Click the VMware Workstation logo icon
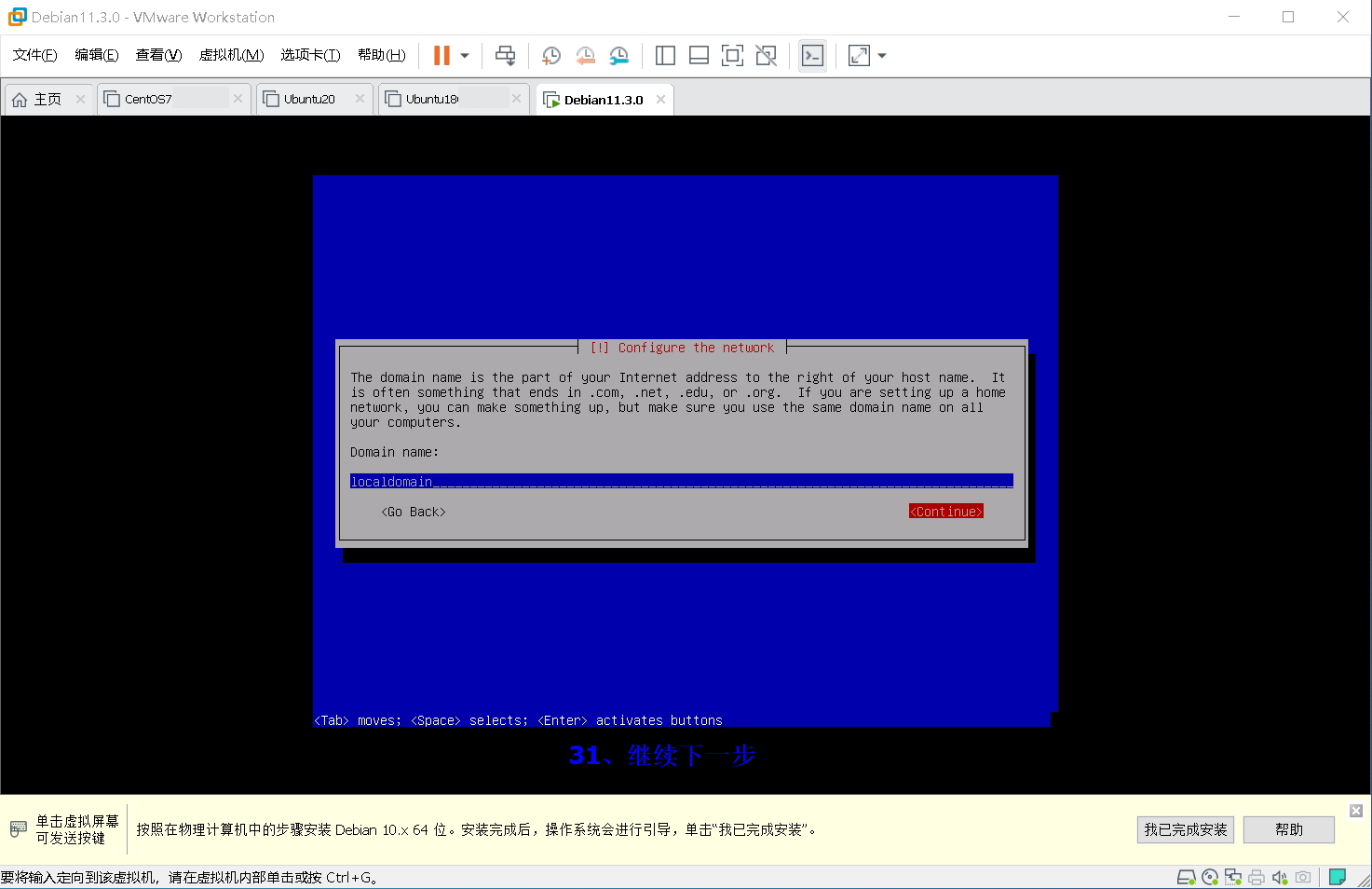This screenshot has width=1372, height=889. tap(17, 17)
